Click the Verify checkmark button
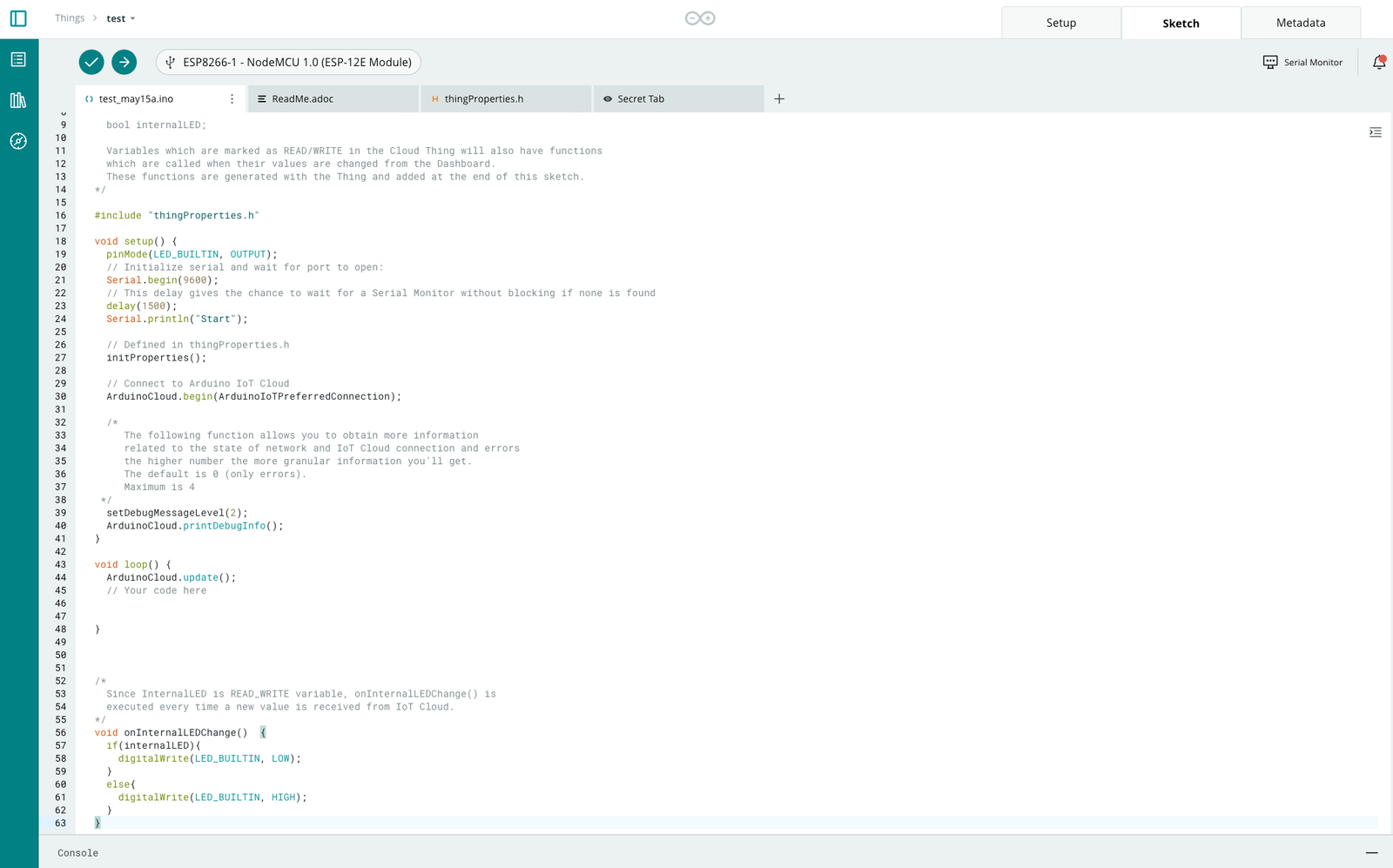Image resolution: width=1393 pixels, height=868 pixels. (91, 62)
